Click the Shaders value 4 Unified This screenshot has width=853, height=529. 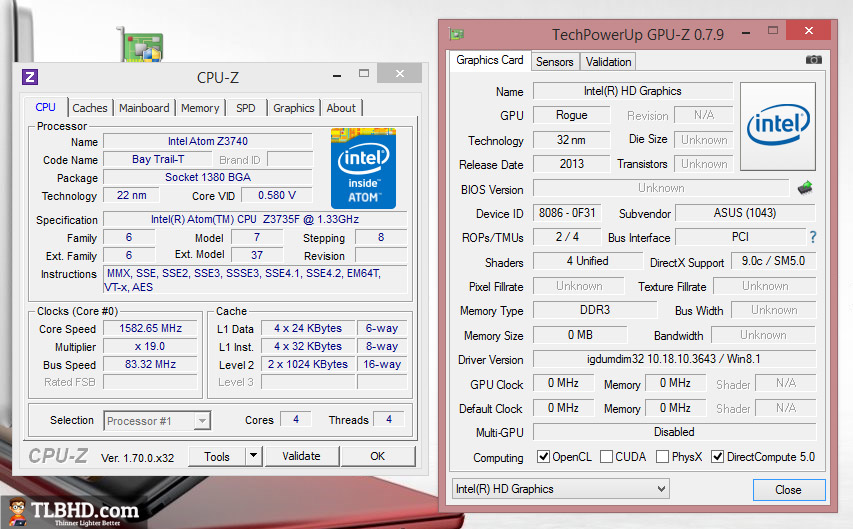(588, 261)
